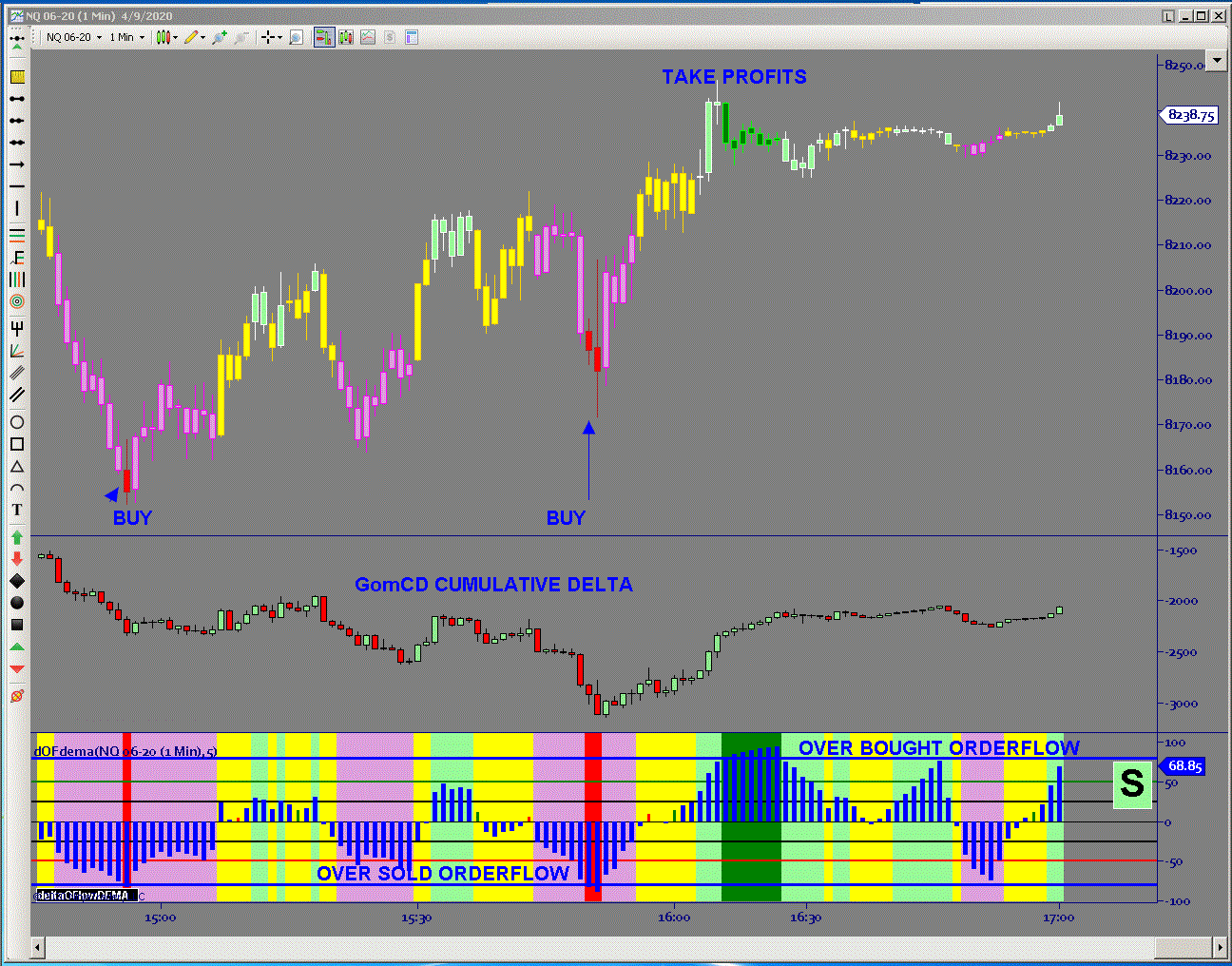Click the zoom out magnifier icon
1232x966 pixels.
(x=241, y=37)
